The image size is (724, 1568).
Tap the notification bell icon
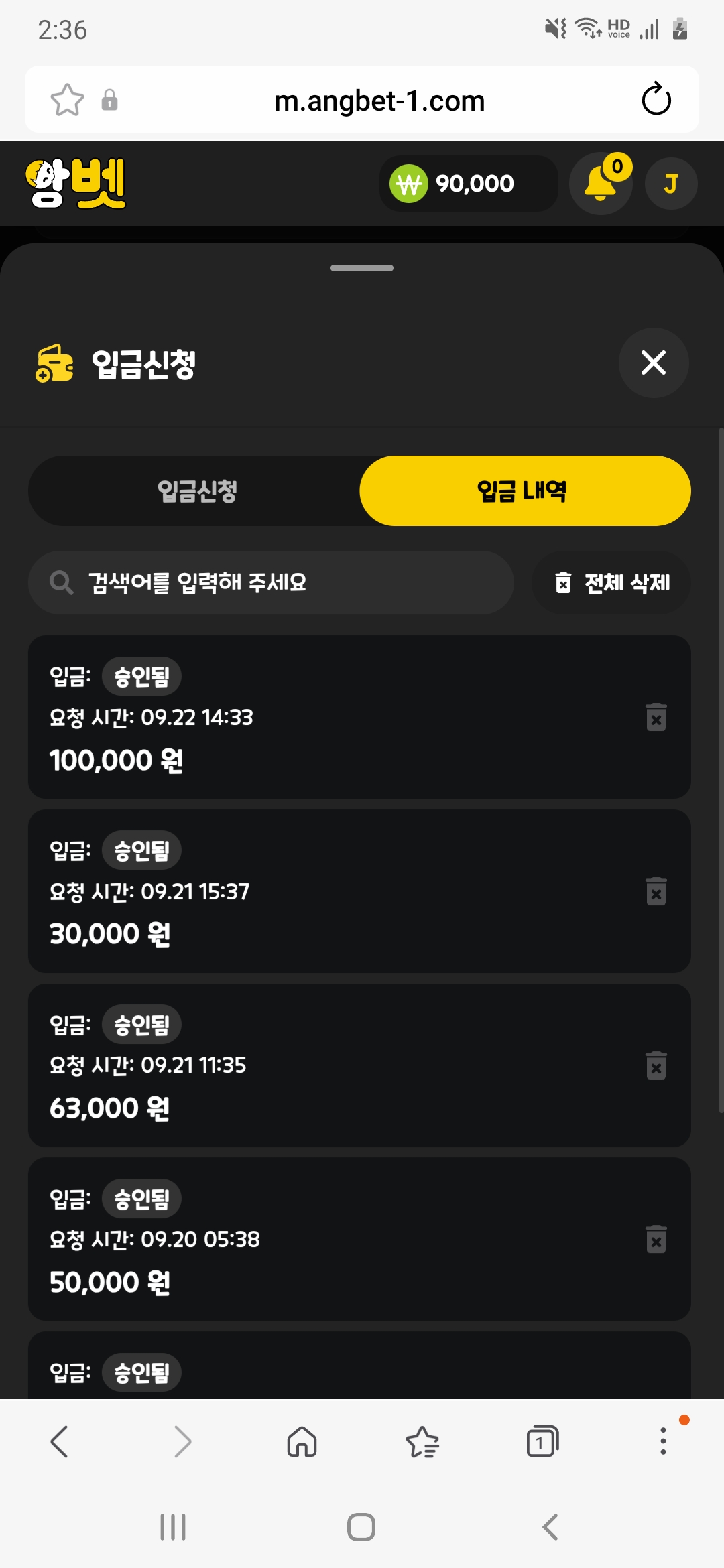point(601,183)
